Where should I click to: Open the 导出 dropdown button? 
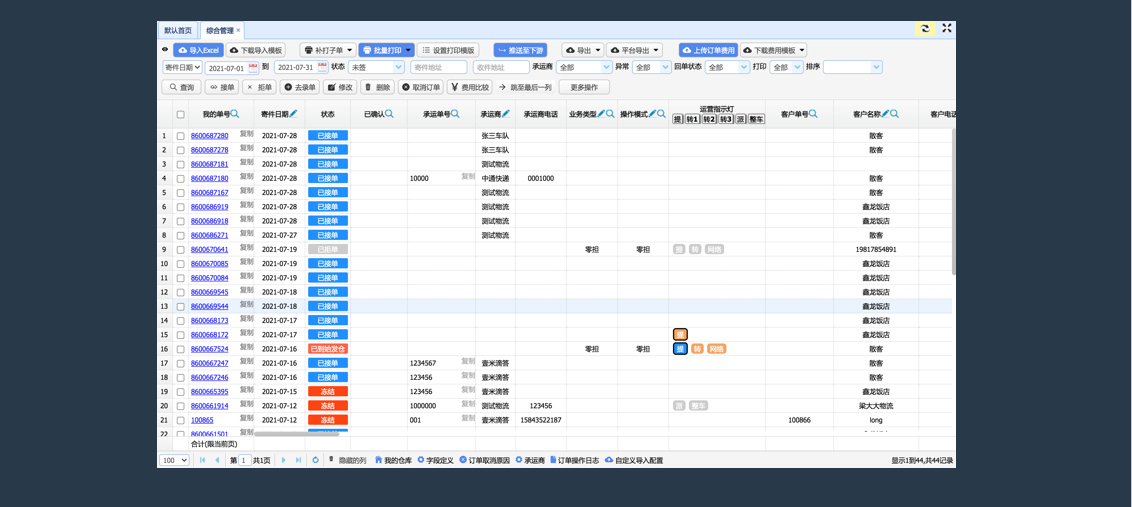pyautogui.click(x=582, y=51)
